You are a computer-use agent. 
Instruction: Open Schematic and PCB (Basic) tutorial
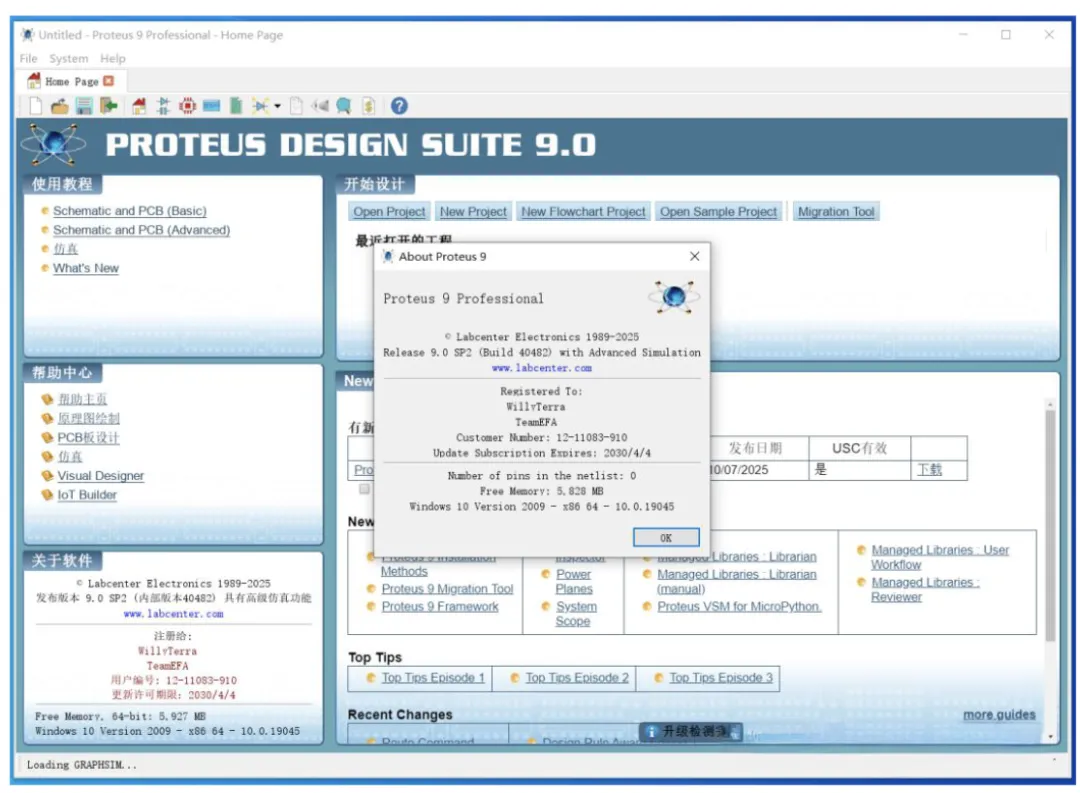pos(129,211)
